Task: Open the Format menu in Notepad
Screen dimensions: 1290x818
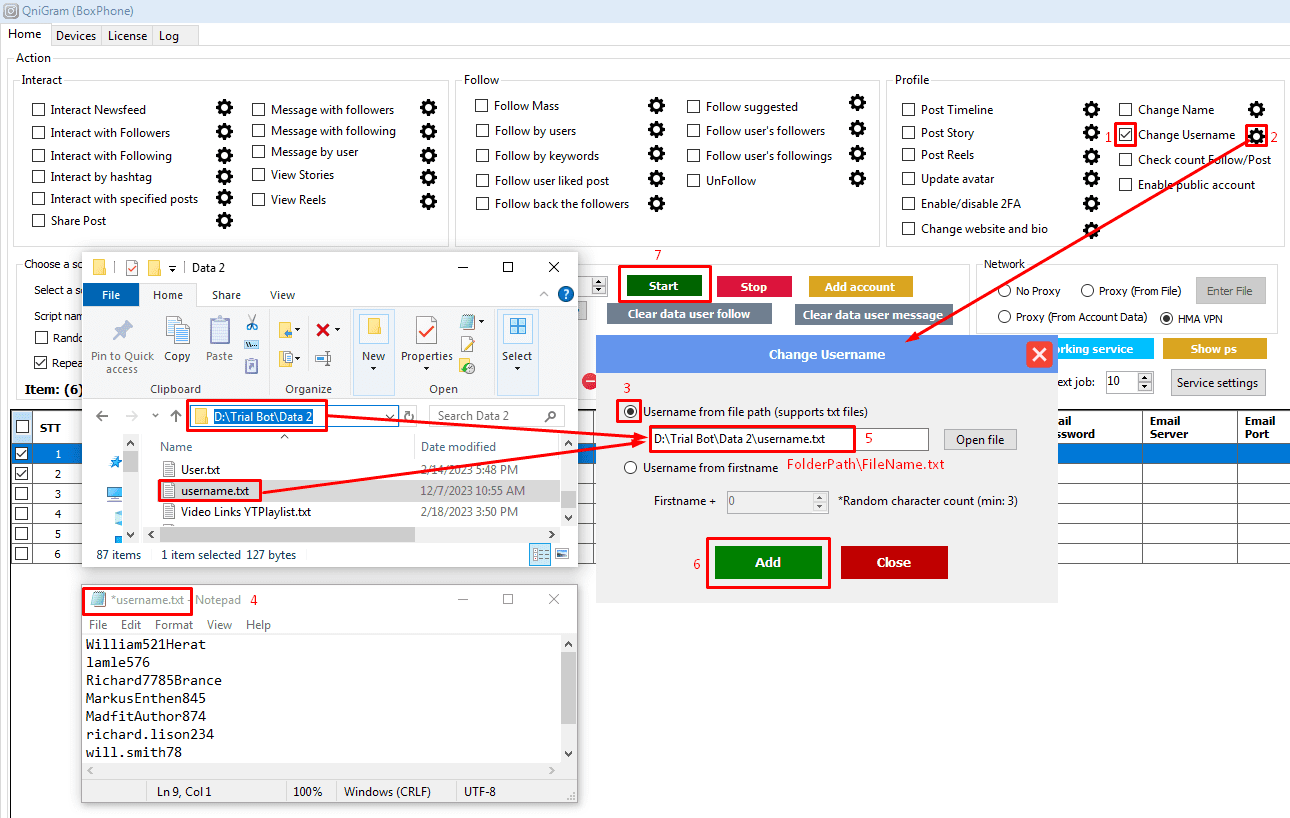Action: [174, 625]
